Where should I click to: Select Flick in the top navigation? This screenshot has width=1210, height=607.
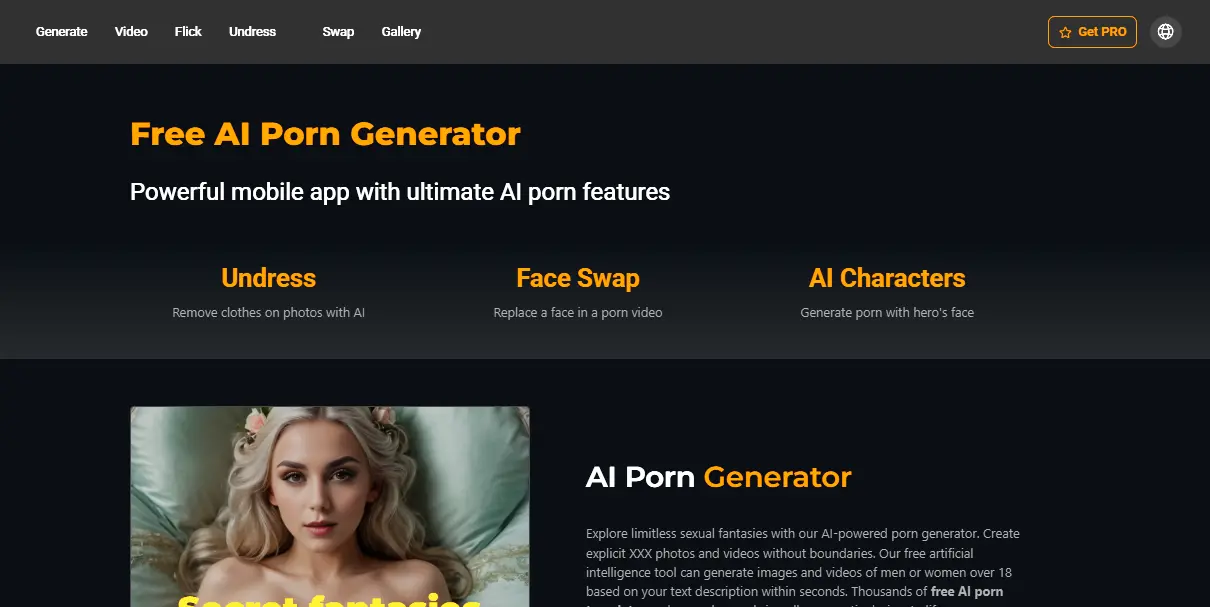[188, 32]
